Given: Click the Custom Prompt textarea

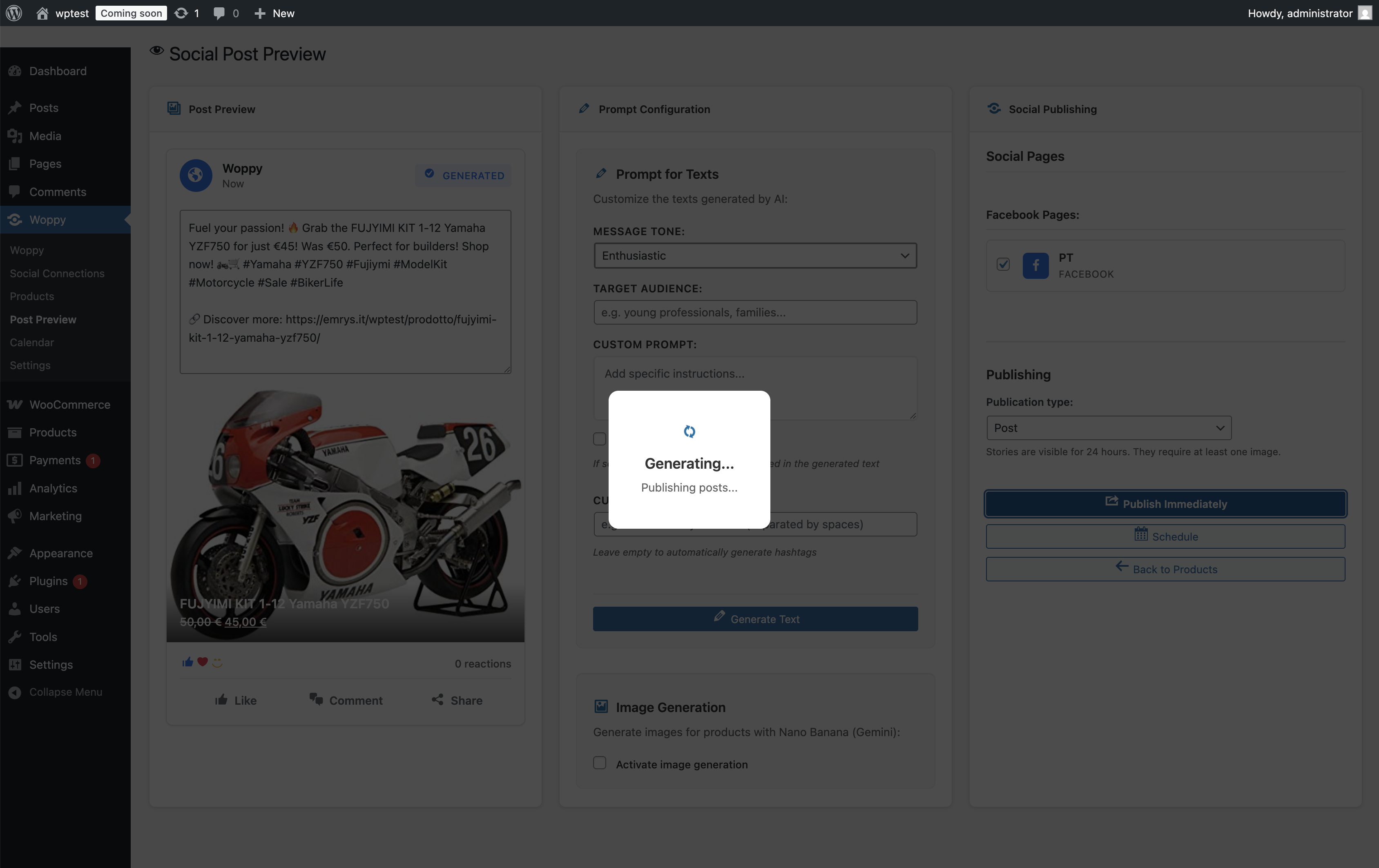Looking at the screenshot, I should coord(755,388).
